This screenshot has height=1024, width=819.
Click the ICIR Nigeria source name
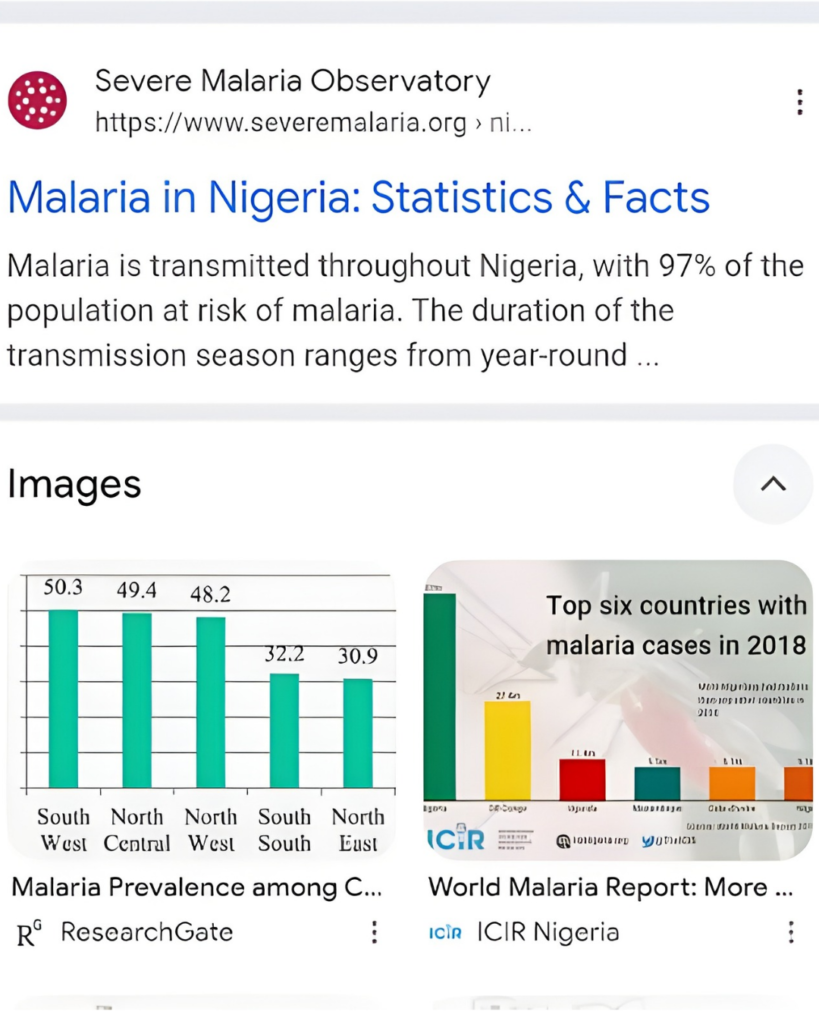click(x=548, y=932)
